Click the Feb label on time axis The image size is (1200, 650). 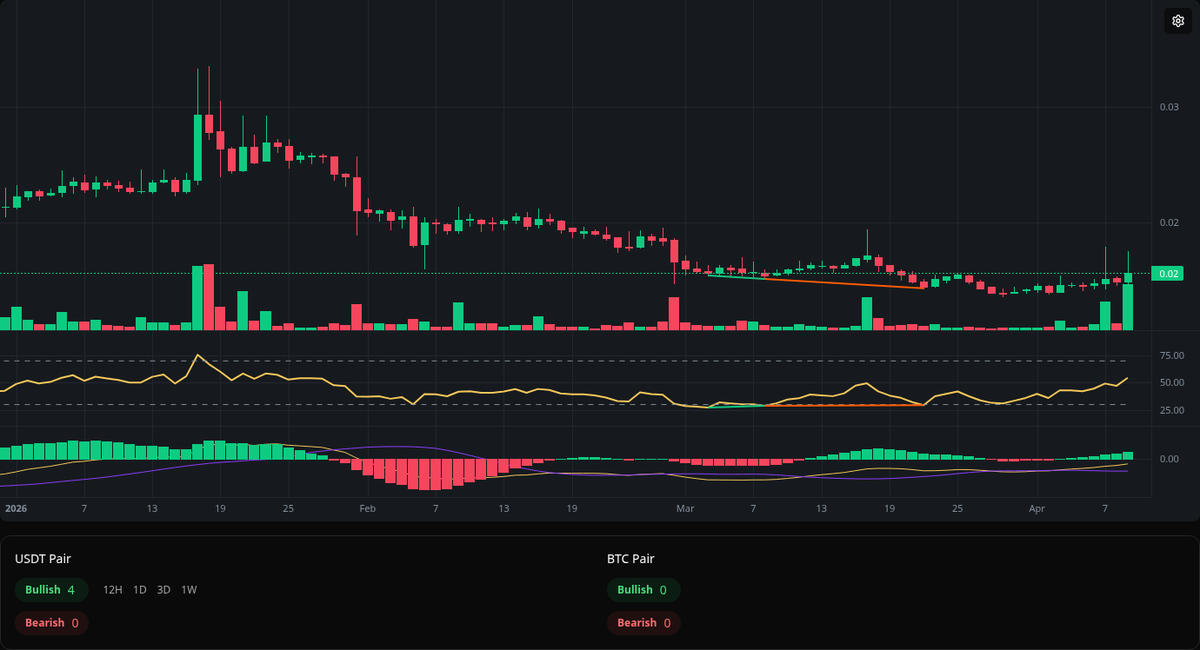[367, 509]
